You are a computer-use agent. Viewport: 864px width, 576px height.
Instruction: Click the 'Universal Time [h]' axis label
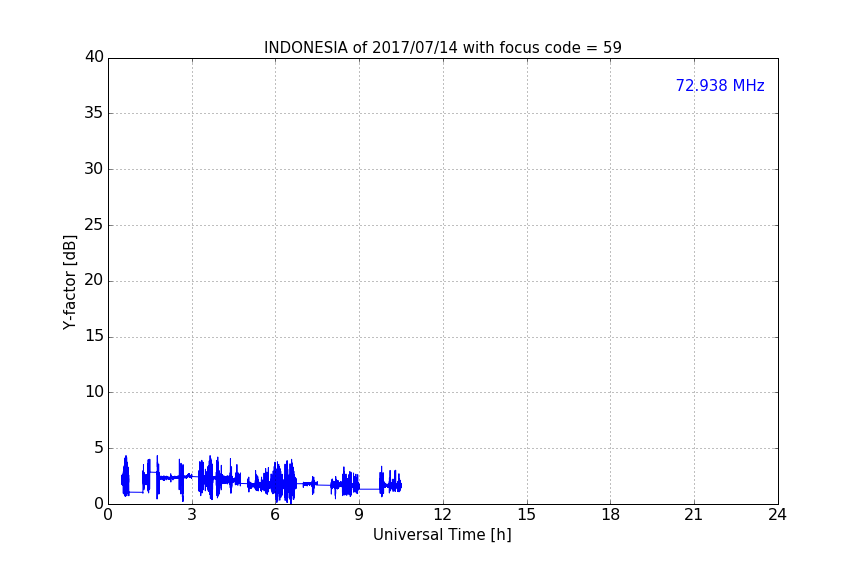[x=442, y=535]
